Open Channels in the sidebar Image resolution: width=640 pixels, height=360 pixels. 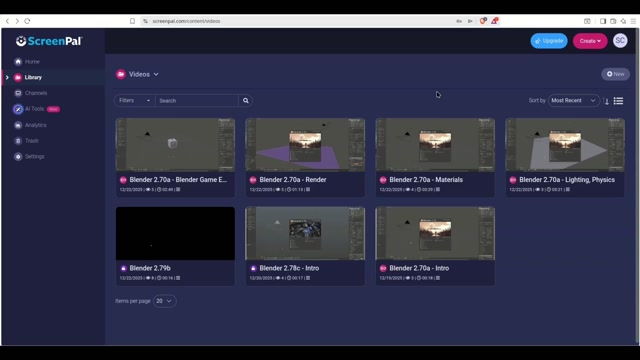(x=30, y=93)
